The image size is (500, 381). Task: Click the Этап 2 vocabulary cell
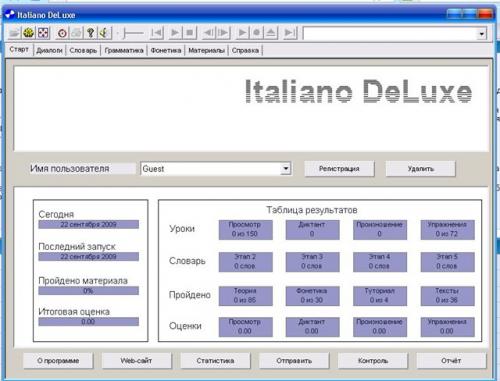(245, 262)
